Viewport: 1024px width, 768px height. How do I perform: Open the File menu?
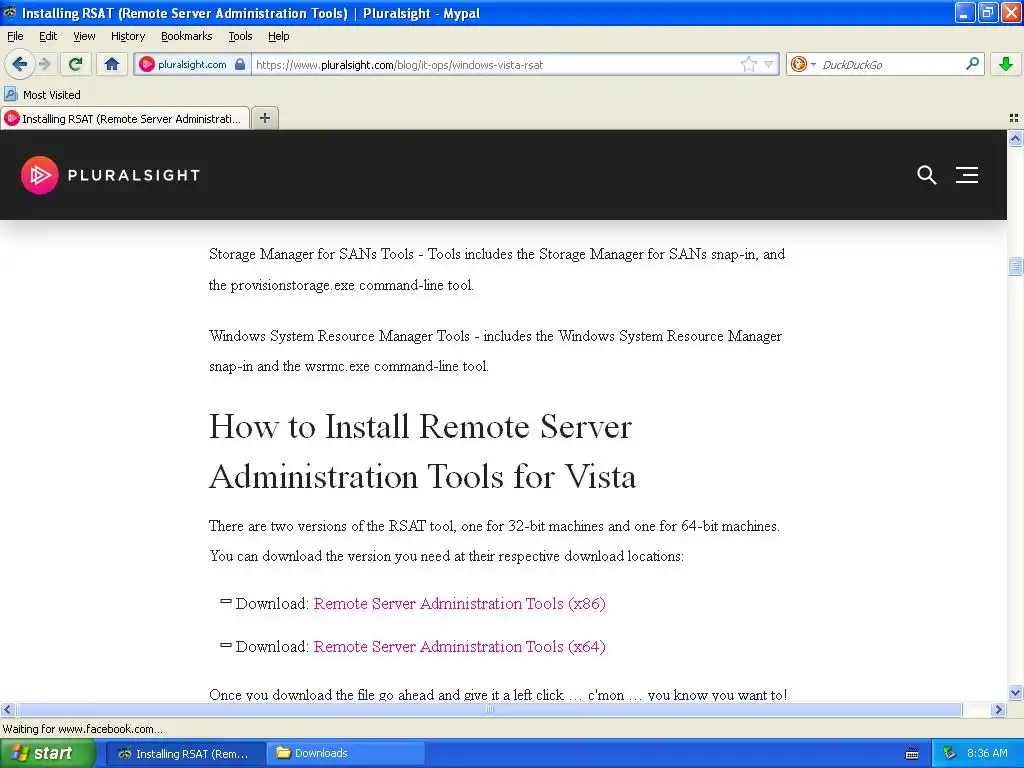pyautogui.click(x=15, y=36)
